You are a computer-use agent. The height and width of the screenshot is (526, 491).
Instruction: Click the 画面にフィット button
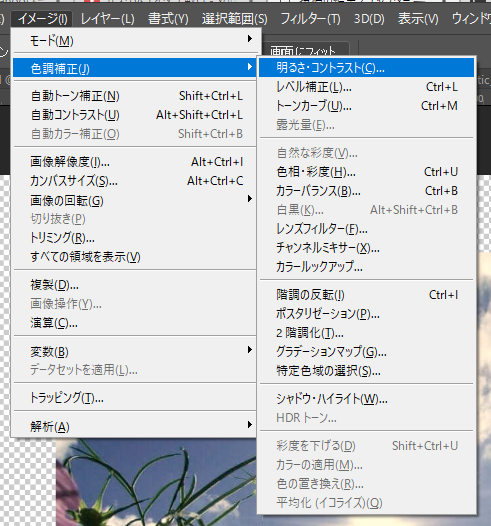[x=303, y=51]
